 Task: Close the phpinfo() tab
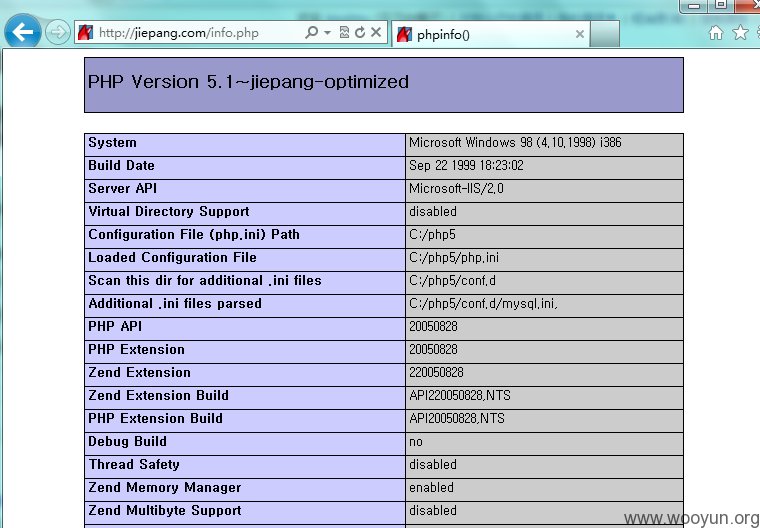[x=579, y=34]
